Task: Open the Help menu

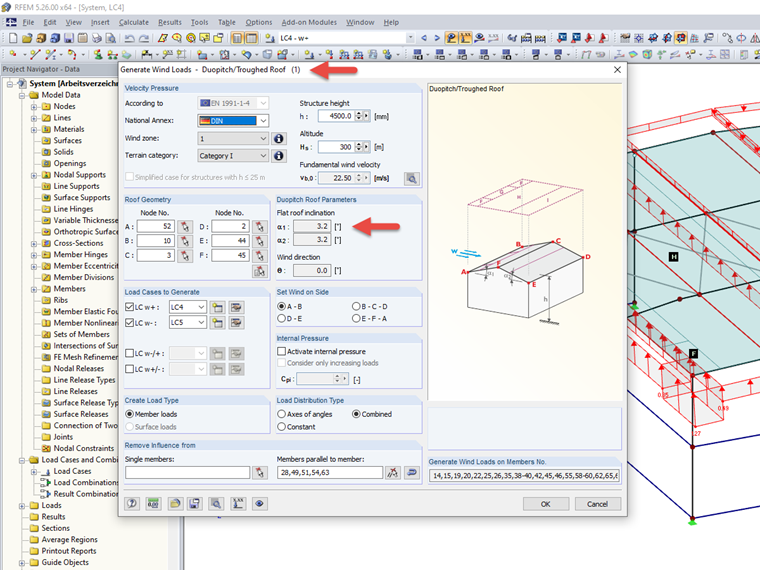Action: tap(391, 22)
